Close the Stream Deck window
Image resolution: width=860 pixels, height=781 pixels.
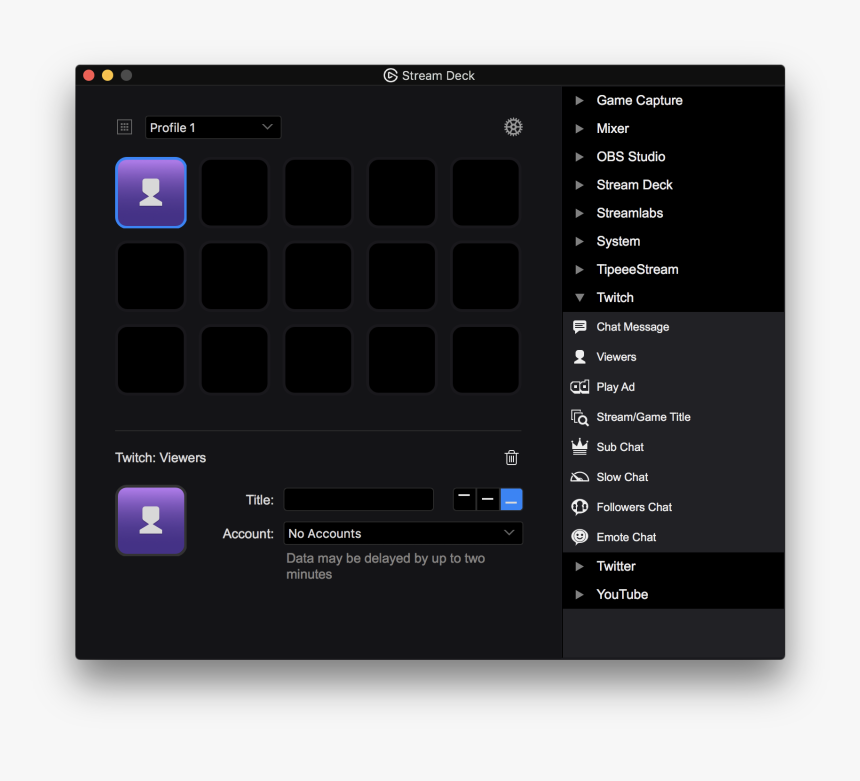(89, 75)
